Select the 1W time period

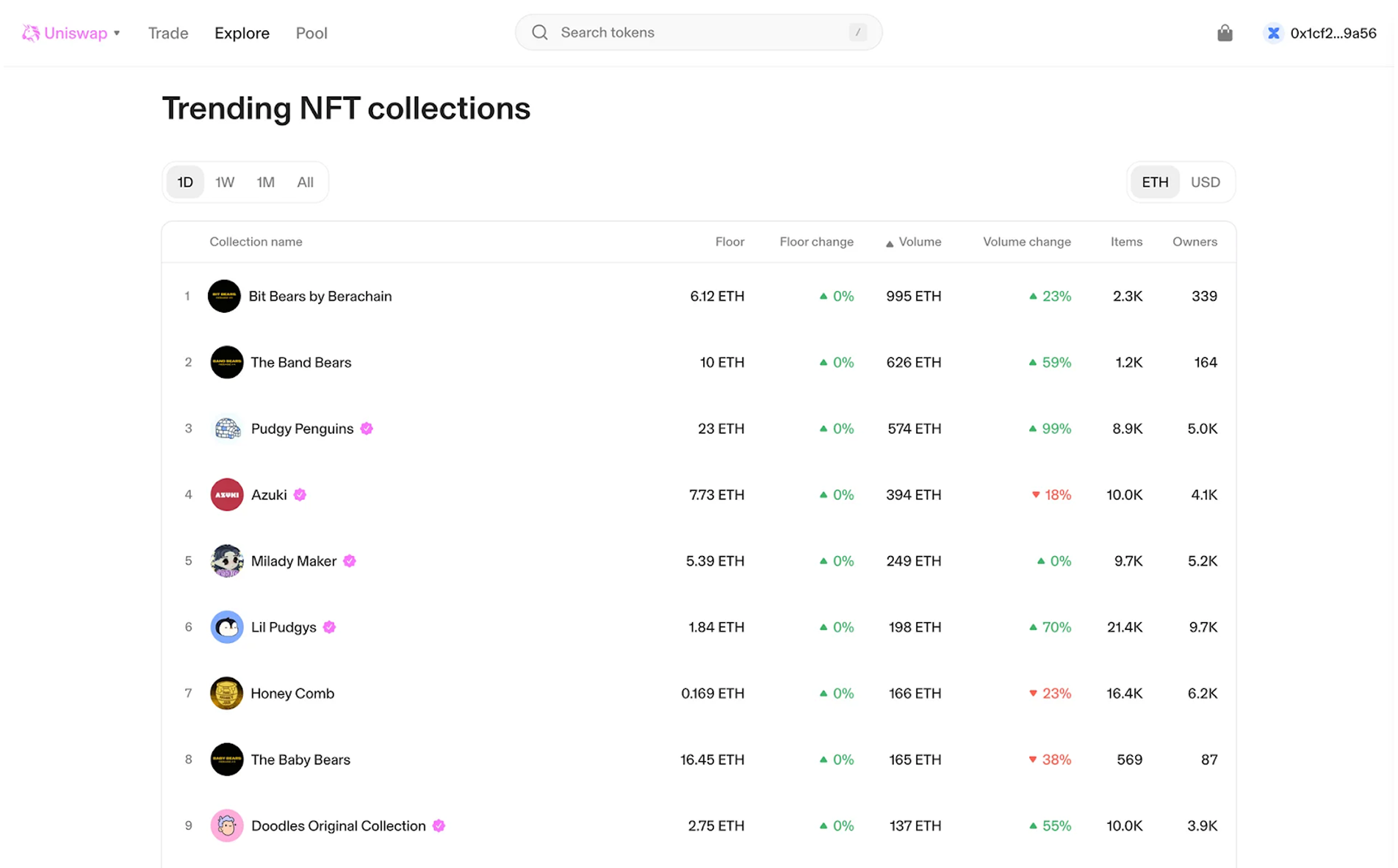tap(225, 182)
